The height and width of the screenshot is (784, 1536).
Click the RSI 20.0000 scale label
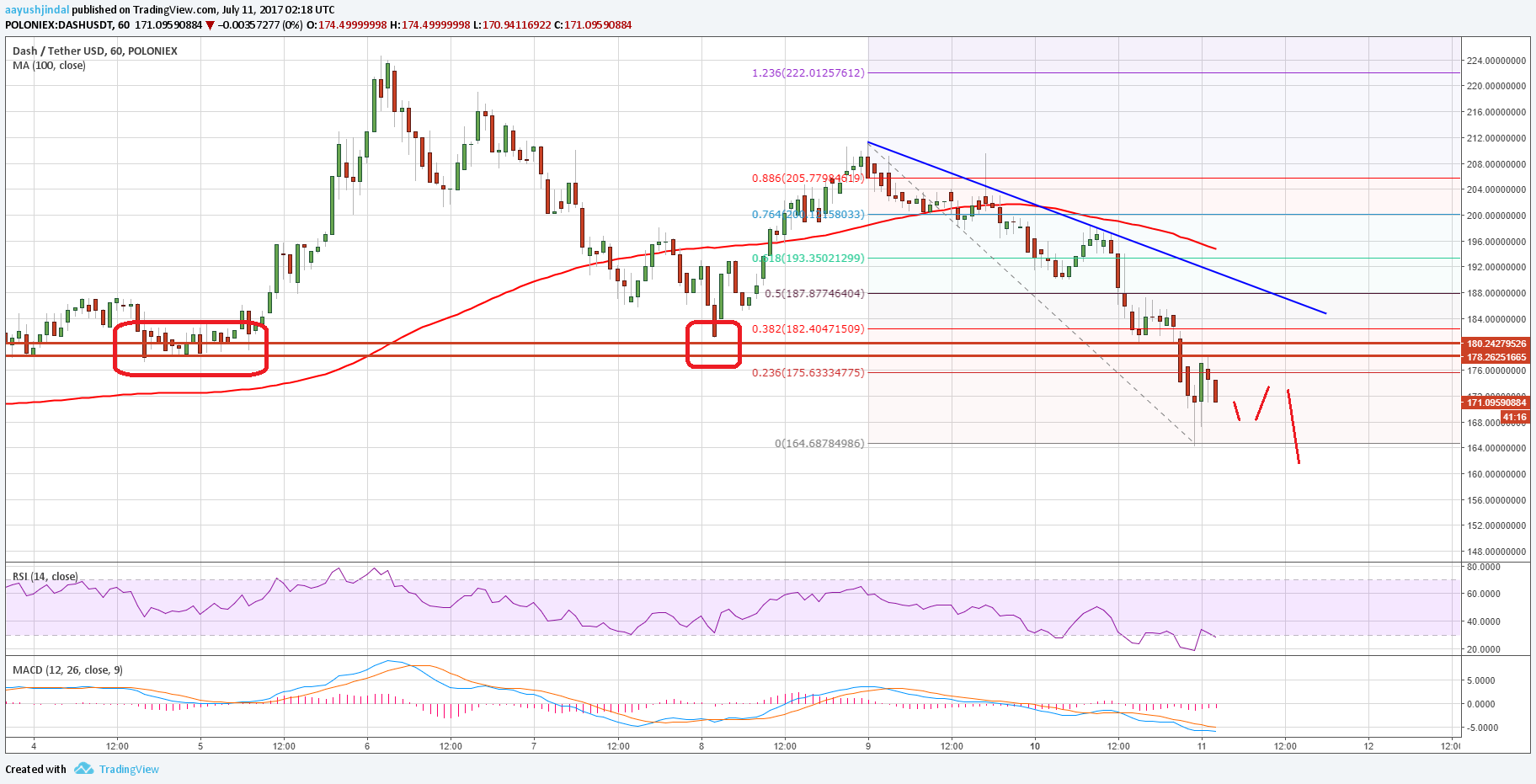point(1483,649)
